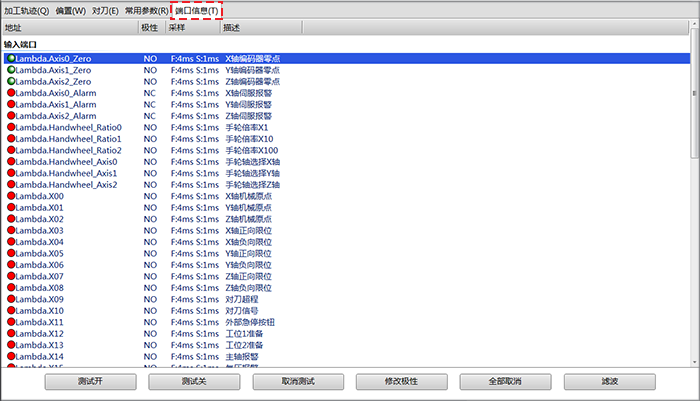
Task: Click the 地址 column header
Action: 70,28
